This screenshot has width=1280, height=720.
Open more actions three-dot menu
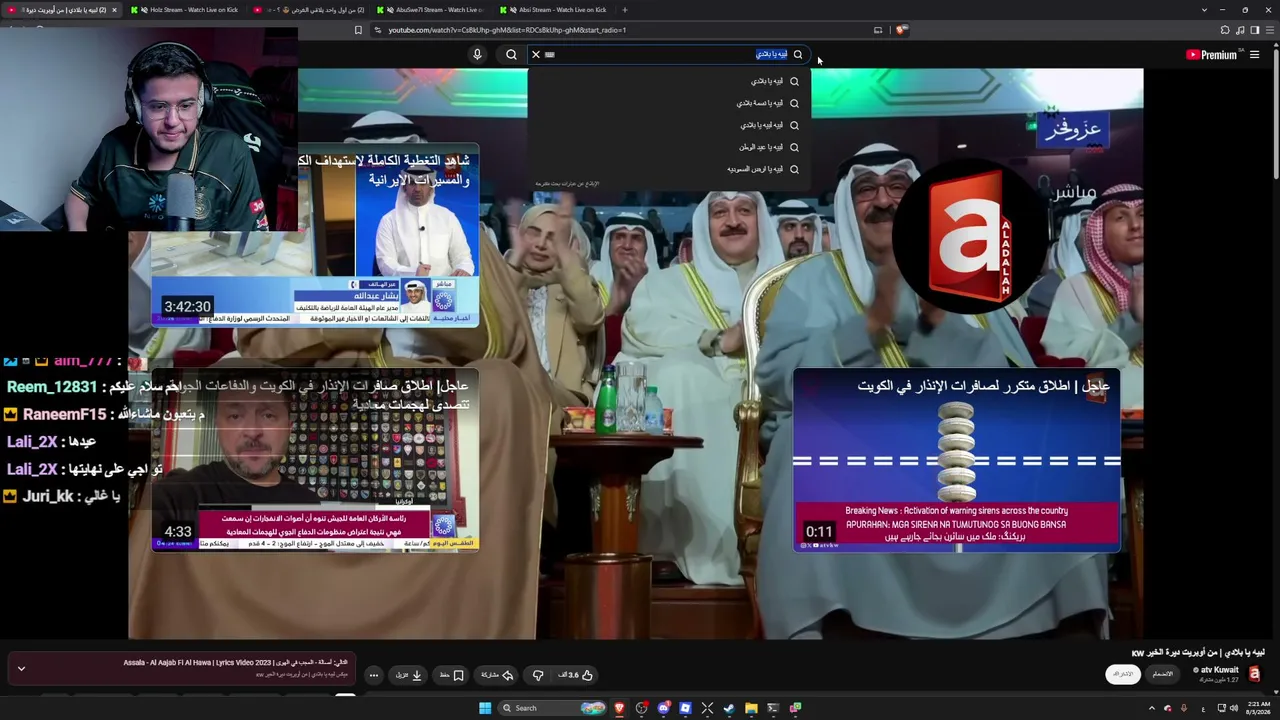(x=374, y=675)
